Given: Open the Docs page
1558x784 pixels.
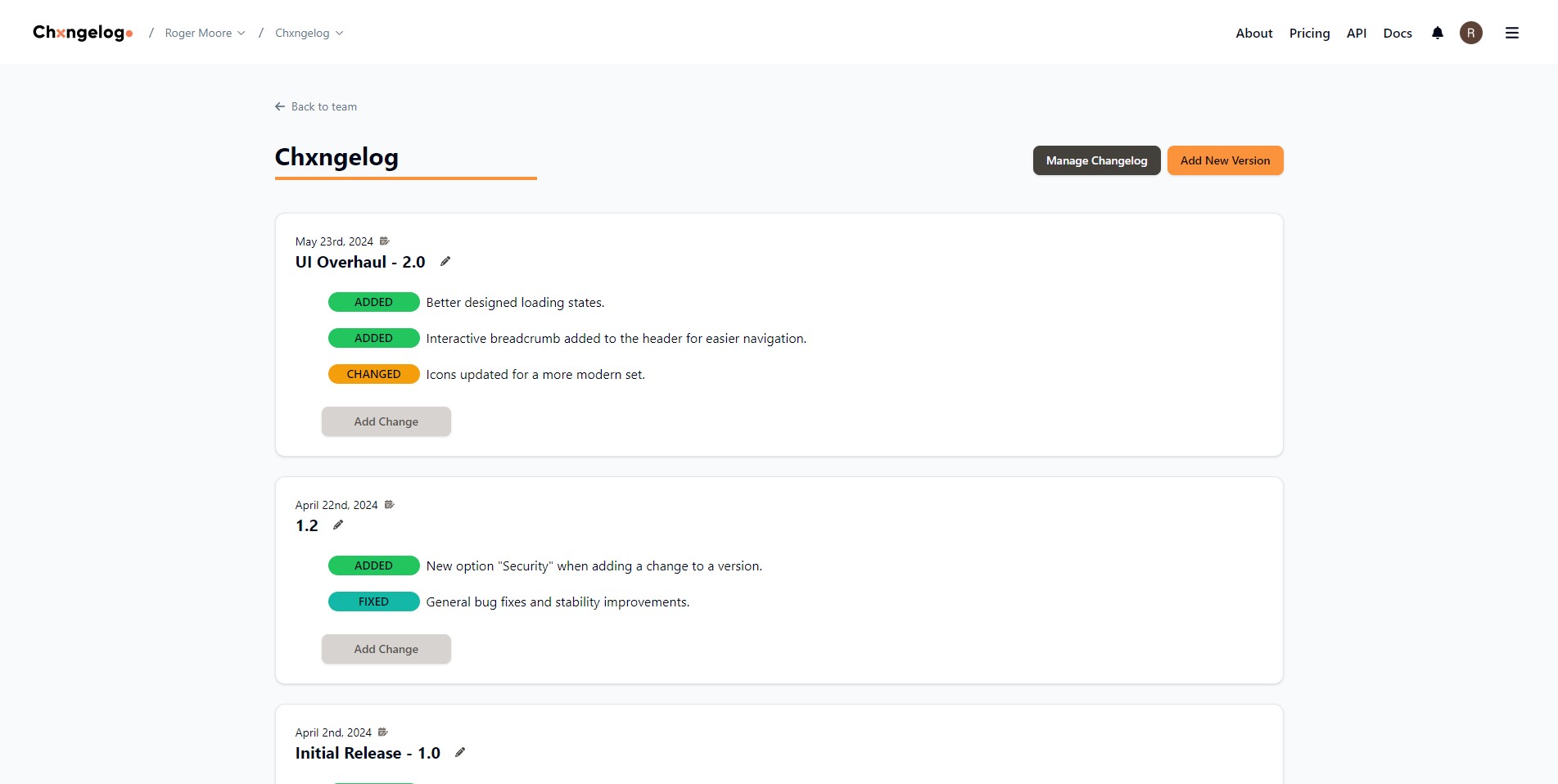Looking at the screenshot, I should coord(1397,33).
